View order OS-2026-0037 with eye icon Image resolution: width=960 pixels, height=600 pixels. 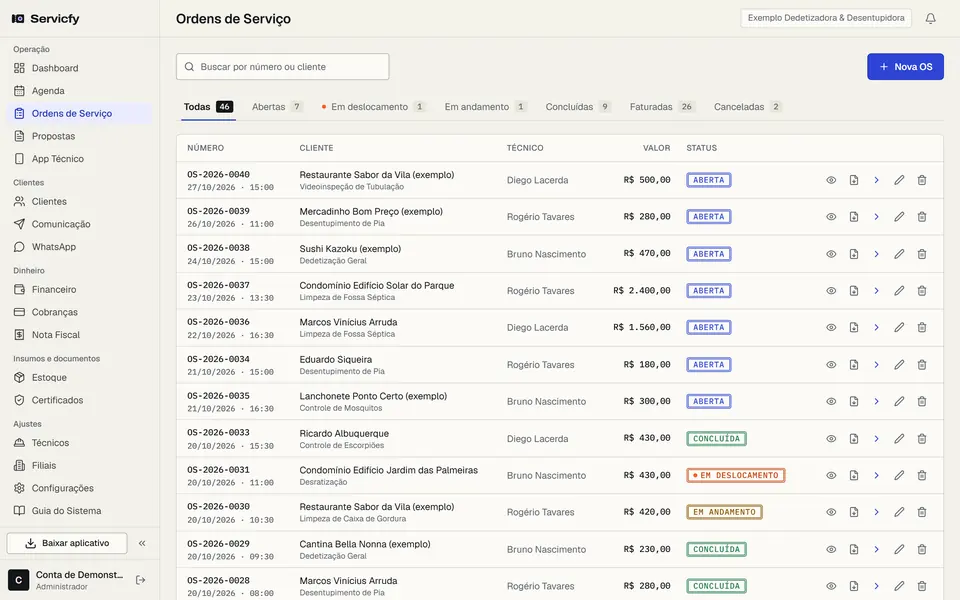tap(831, 291)
